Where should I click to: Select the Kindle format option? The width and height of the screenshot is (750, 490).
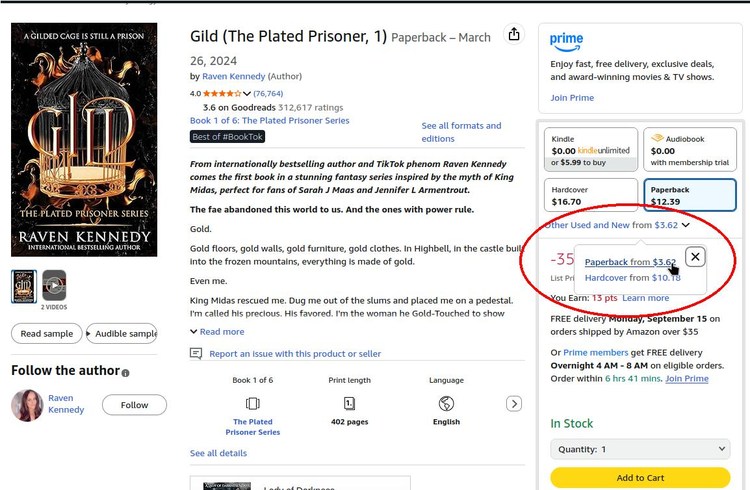[x=590, y=151]
